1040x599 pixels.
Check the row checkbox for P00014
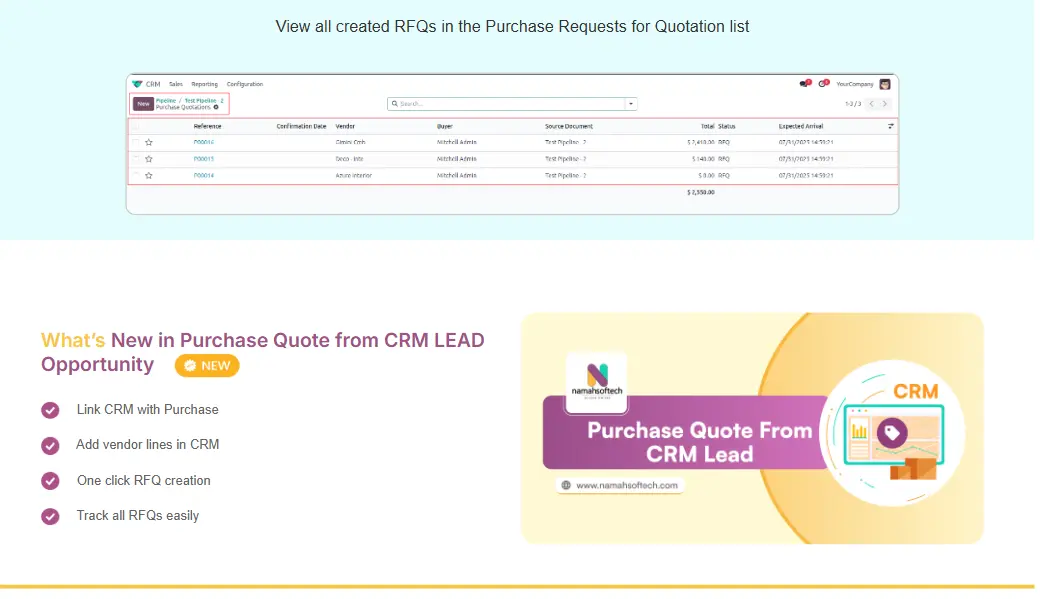tap(136, 175)
